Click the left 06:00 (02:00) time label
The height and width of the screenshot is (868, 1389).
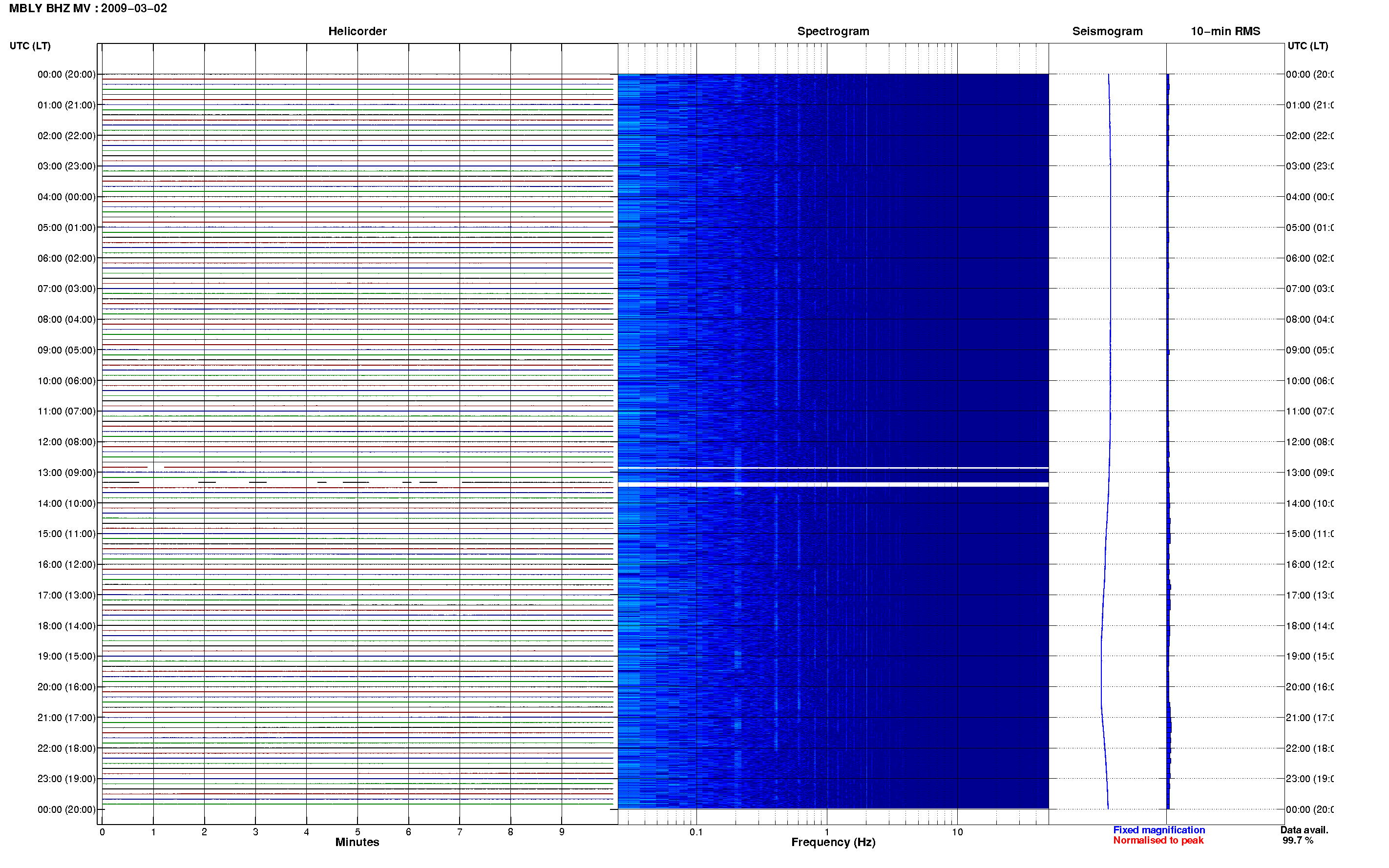point(66,258)
